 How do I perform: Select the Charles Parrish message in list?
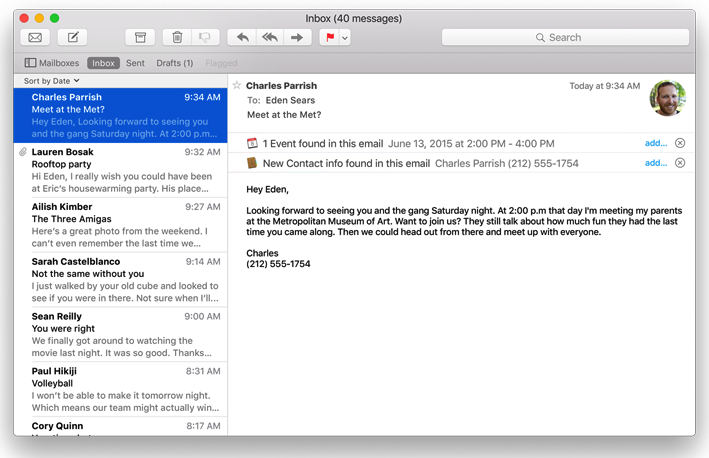pyautogui.click(x=121, y=115)
